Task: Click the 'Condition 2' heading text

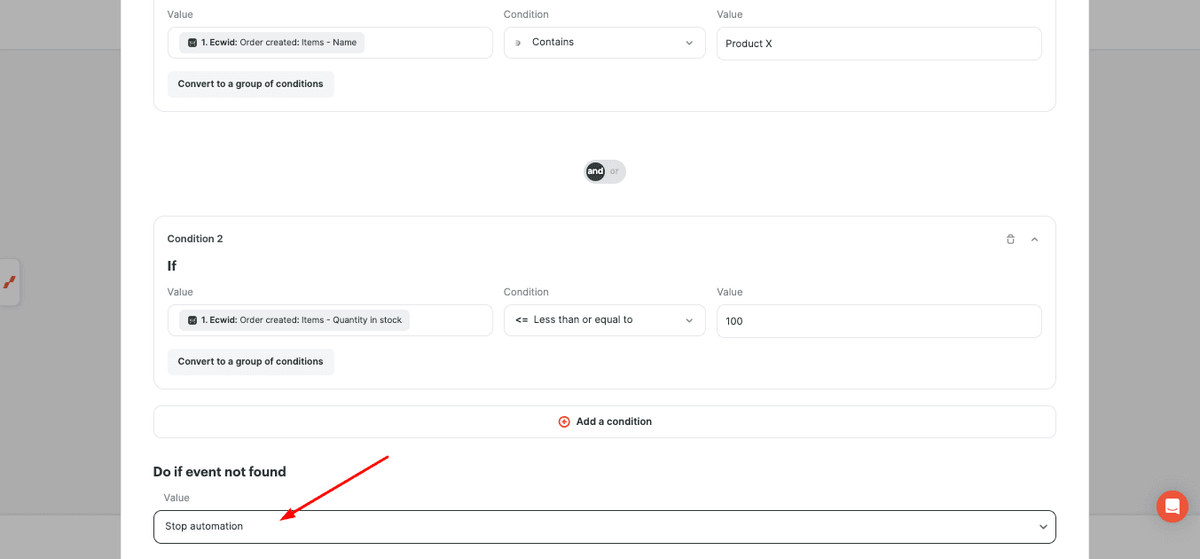Action: (x=195, y=239)
